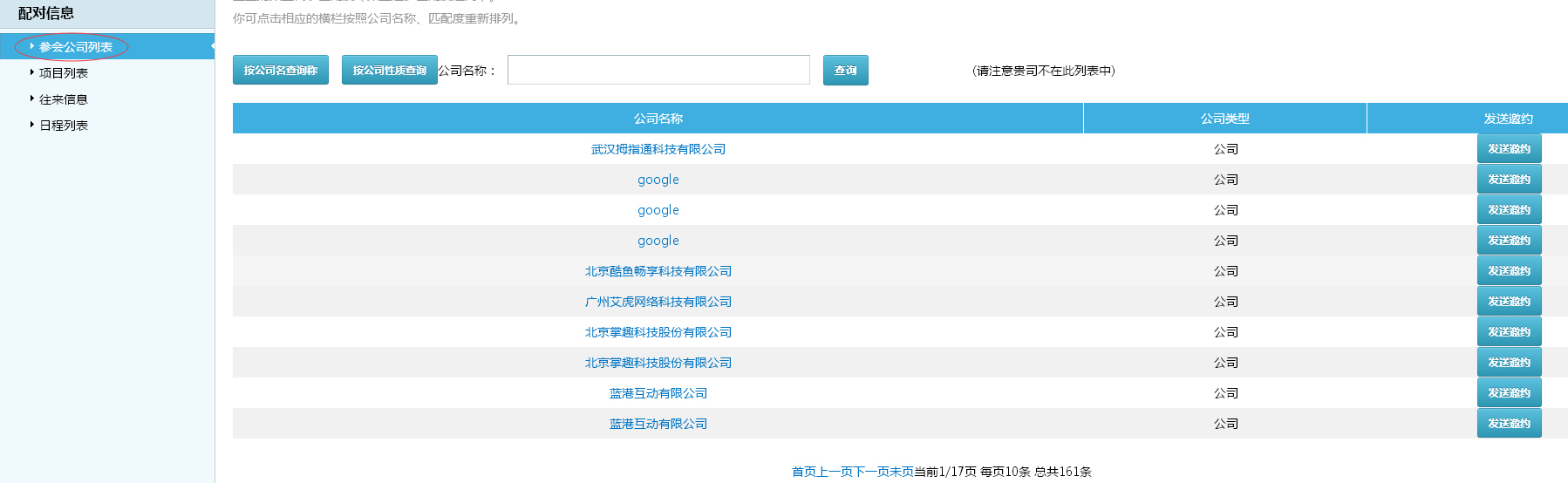The image size is (1568, 483).
Task: Focus the 公司名称 text input field
Action: (x=658, y=71)
